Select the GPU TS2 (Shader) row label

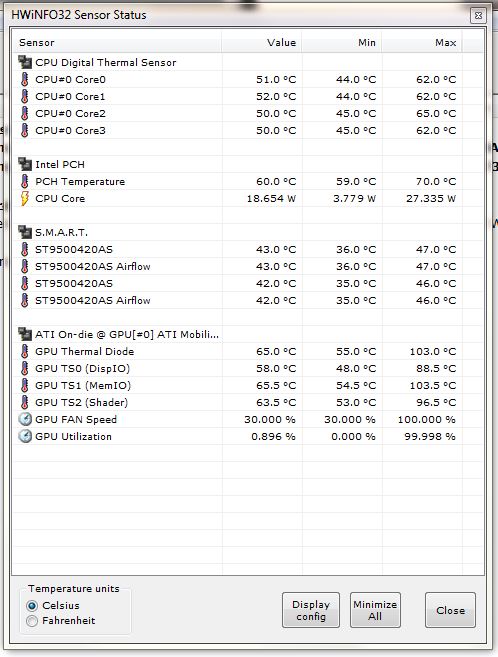click(81, 403)
